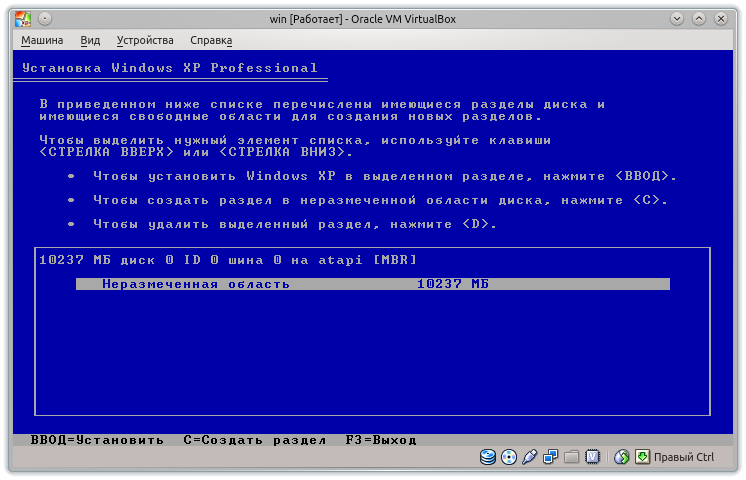746x480 pixels.
Task: Click the virtualization CPU chip status icon
Action: coord(592,457)
